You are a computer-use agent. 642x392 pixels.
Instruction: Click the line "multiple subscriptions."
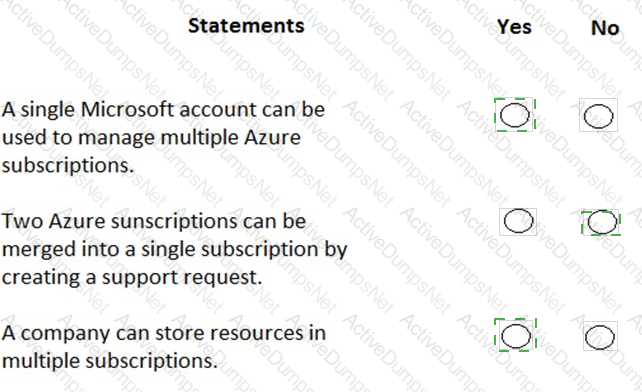click(x=109, y=361)
